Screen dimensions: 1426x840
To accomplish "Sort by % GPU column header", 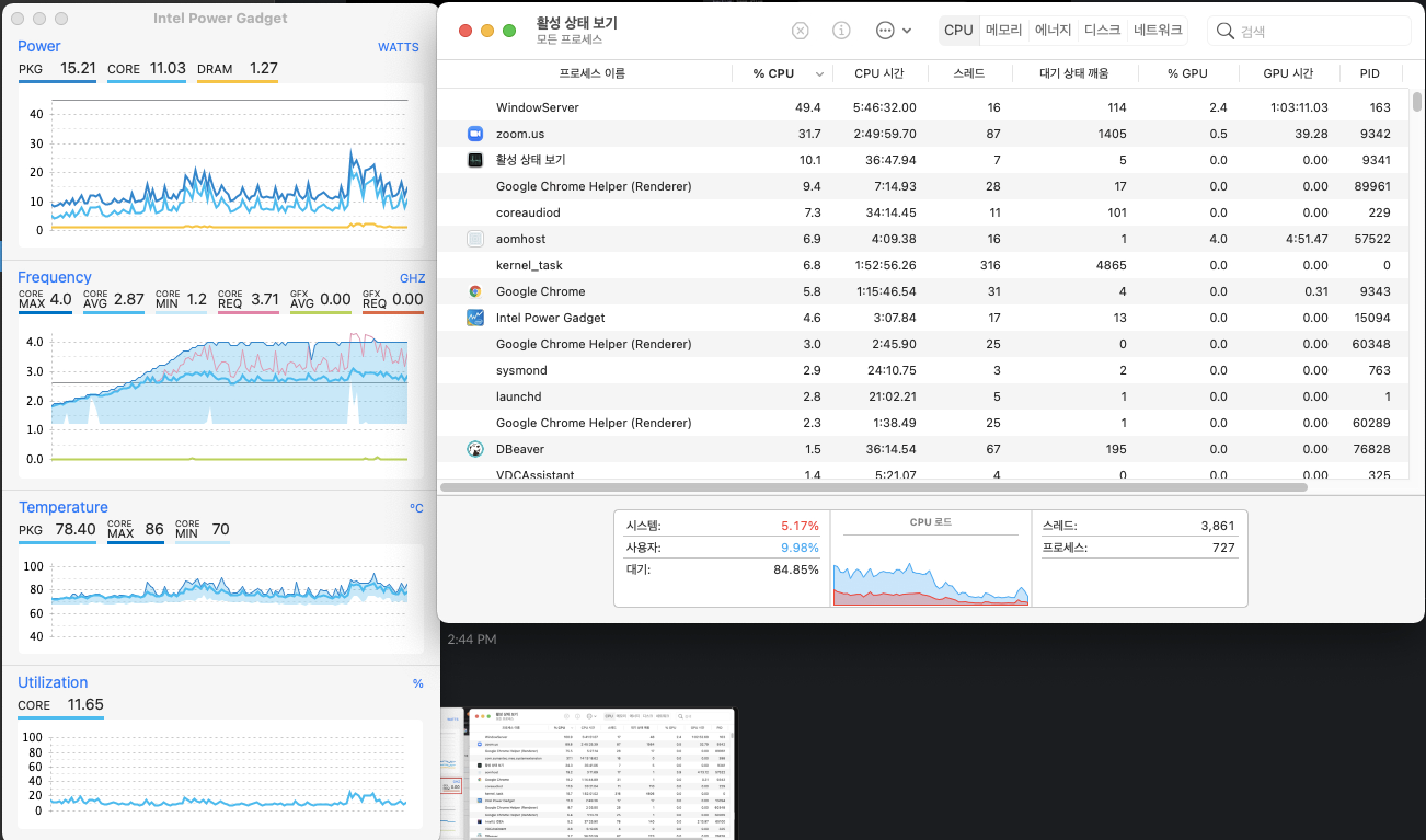I will pos(1188,73).
